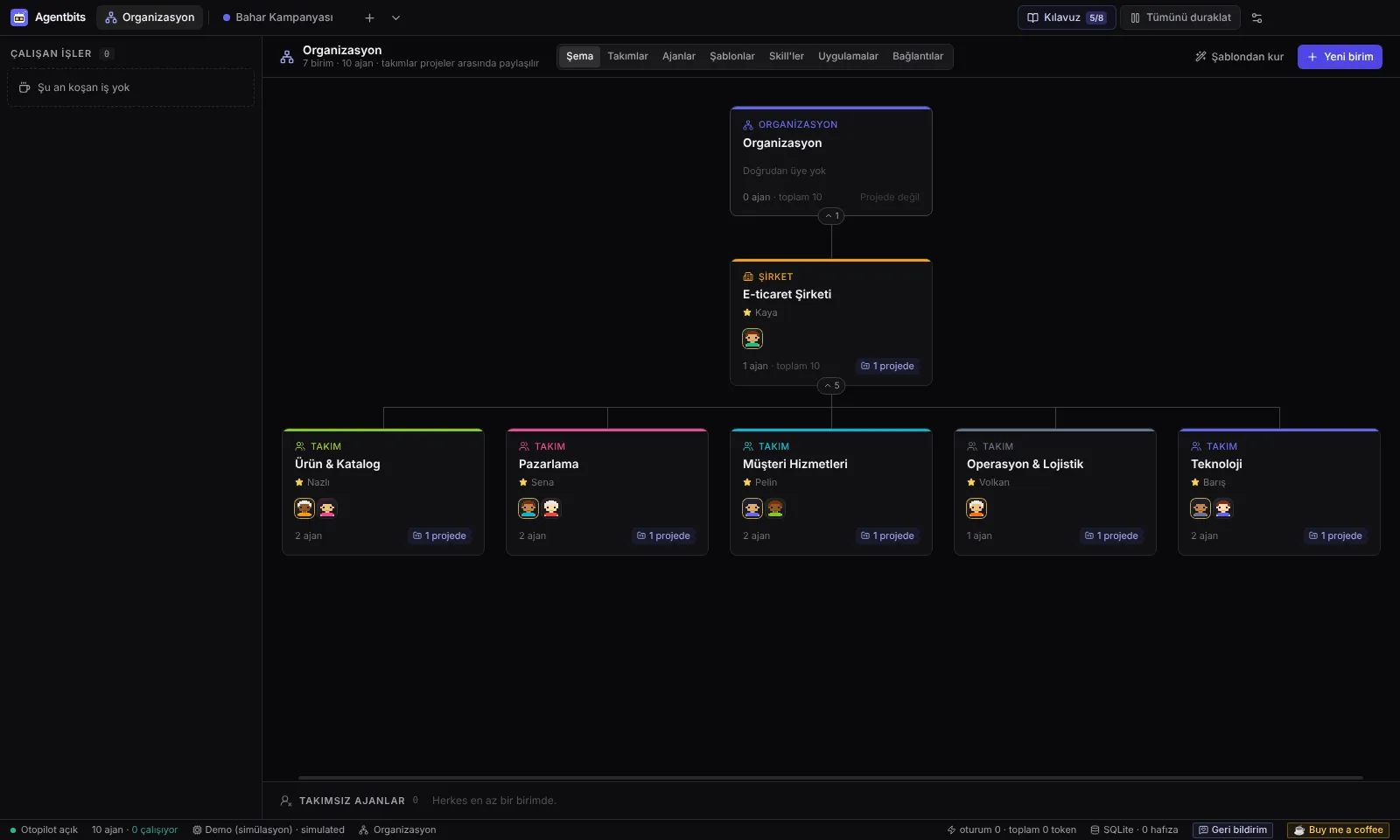Select the Müşteri Hizmetleri team title
The width and height of the screenshot is (1400, 840).
[794, 464]
